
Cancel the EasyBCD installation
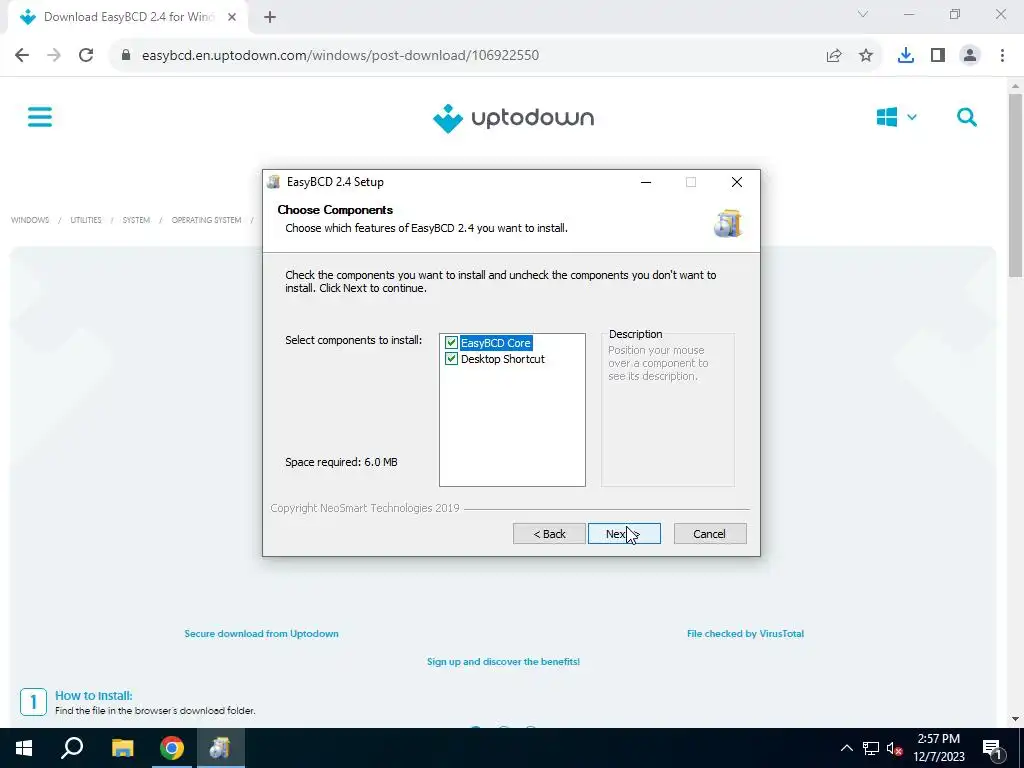710,534
